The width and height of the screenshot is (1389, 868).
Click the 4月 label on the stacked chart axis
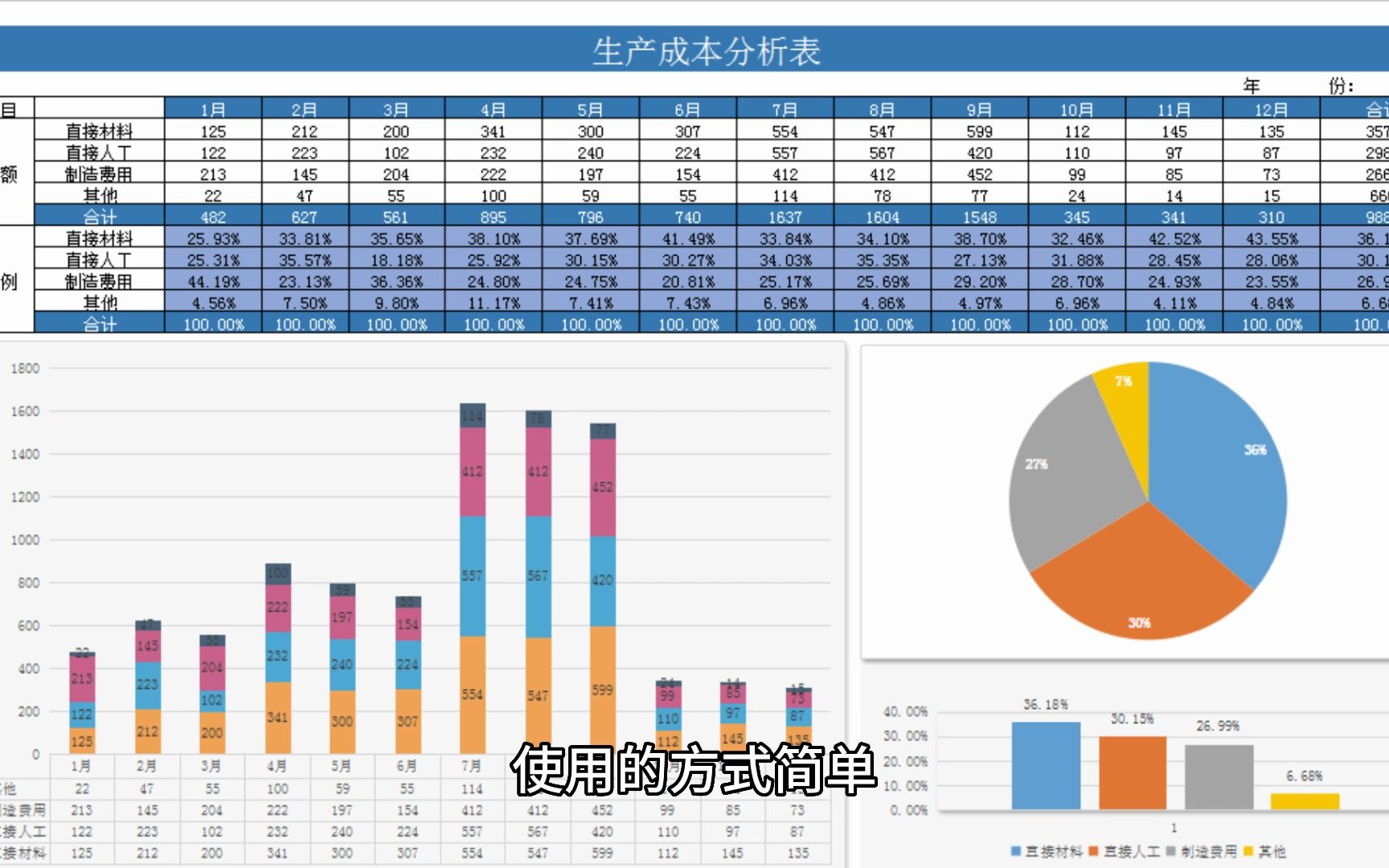click(x=277, y=766)
